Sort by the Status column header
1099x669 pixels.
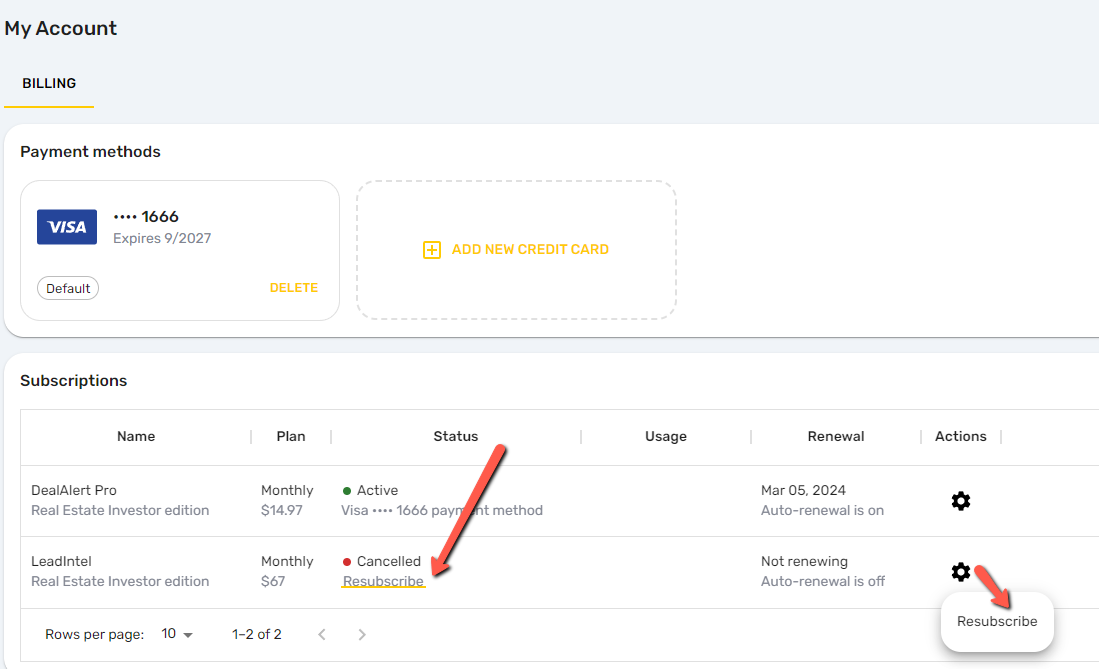456,436
